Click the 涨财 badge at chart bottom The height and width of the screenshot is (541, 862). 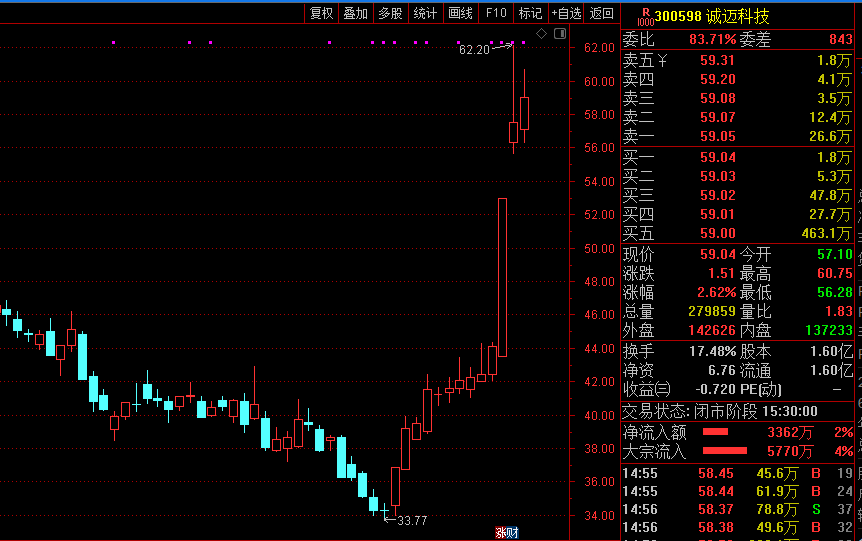[x=507, y=532]
